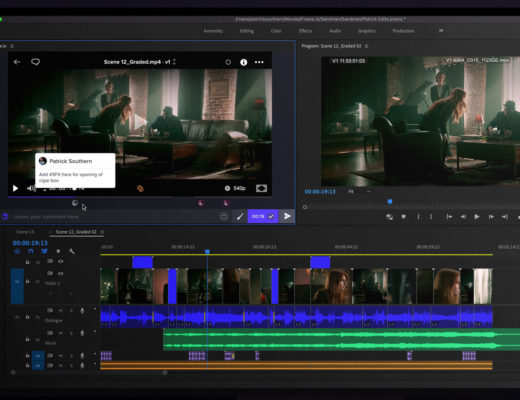Open the three-dots more options menu
The height and width of the screenshot is (400, 520).
point(259,62)
